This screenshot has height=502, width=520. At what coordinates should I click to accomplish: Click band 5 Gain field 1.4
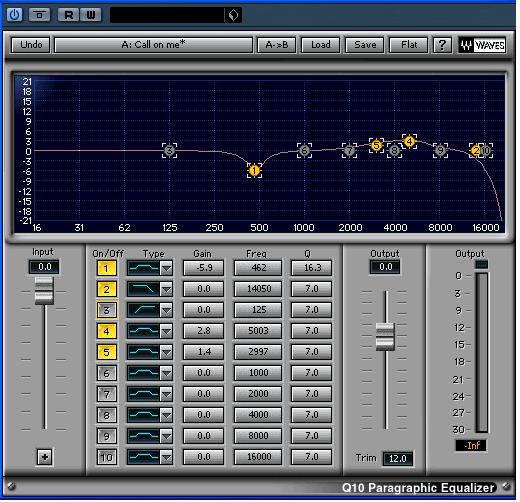tap(203, 352)
